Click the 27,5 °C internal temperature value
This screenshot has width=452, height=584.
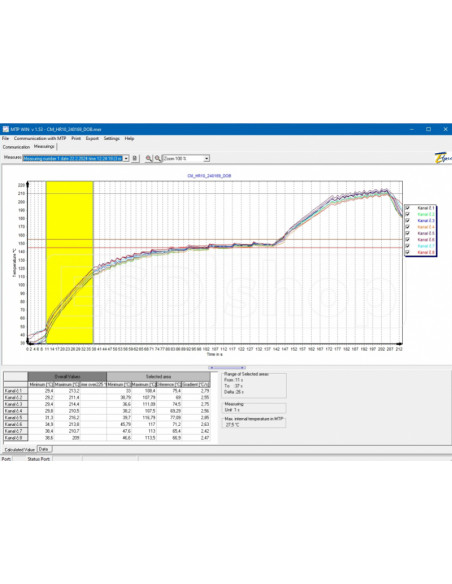(233, 425)
